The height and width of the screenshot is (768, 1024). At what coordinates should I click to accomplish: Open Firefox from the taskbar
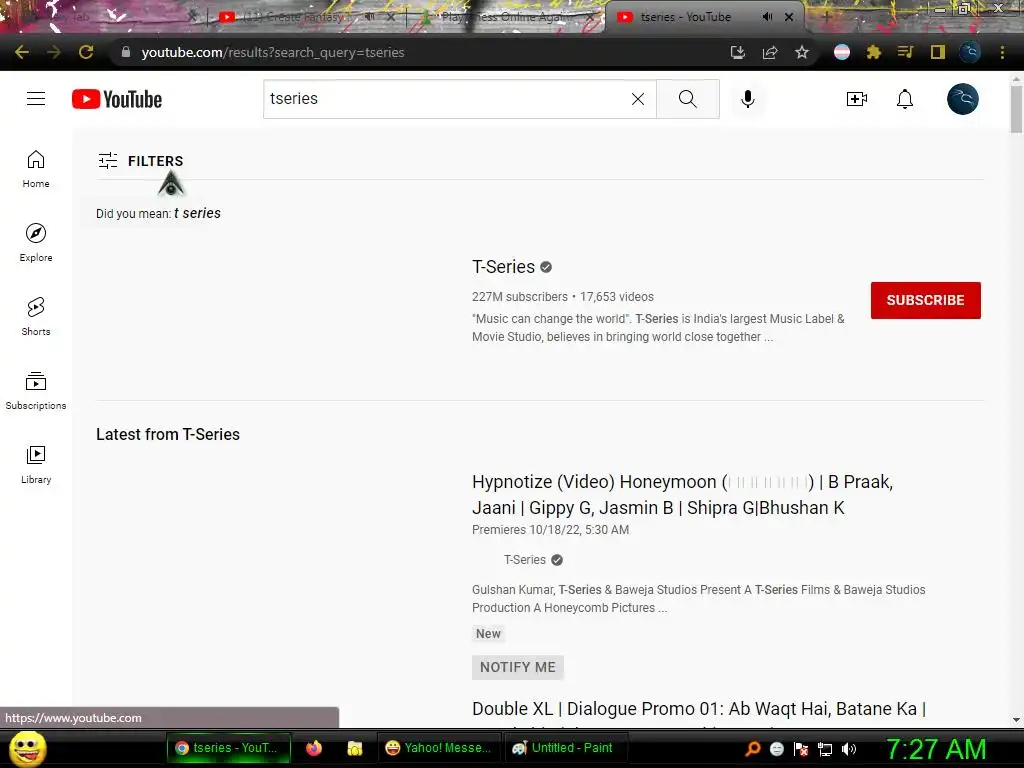tap(314, 748)
